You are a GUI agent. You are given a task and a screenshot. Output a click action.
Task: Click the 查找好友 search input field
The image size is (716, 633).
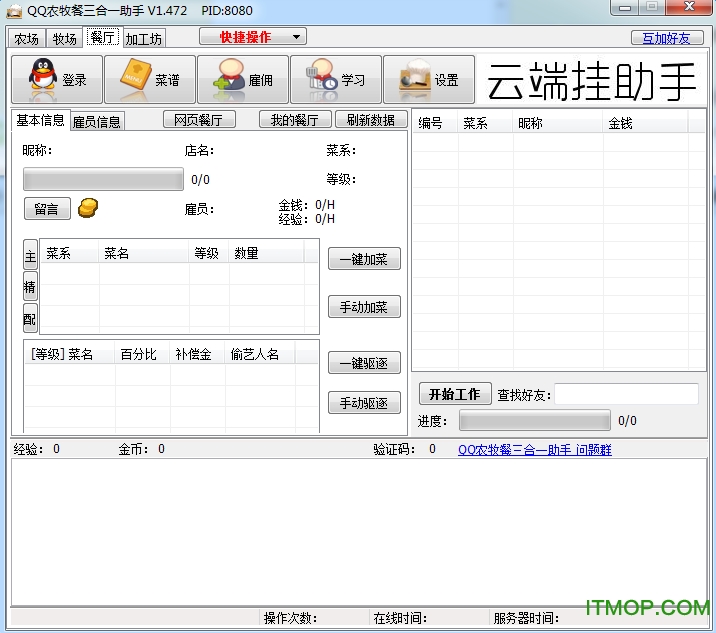point(626,394)
